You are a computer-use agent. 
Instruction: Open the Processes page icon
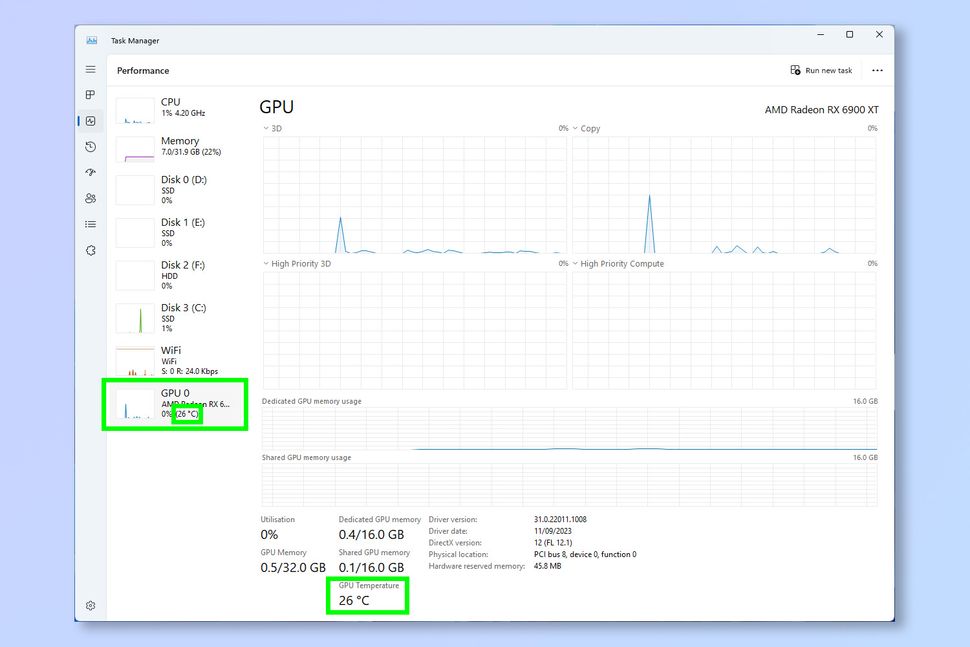(x=90, y=95)
